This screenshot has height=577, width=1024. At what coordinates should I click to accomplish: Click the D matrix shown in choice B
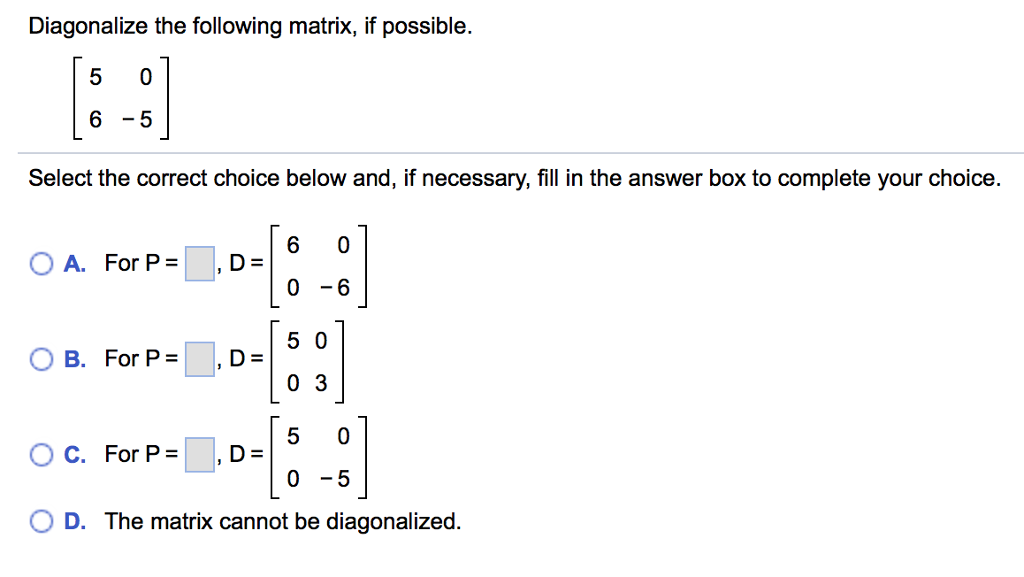(305, 360)
